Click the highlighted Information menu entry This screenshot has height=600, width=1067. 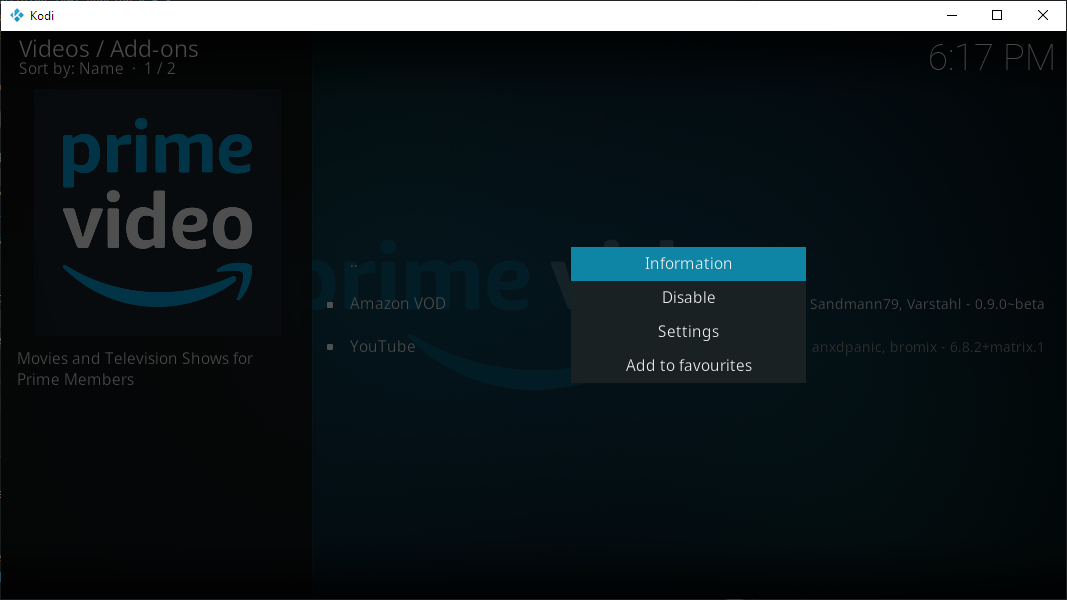pyautogui.click(x=688, y=263)
